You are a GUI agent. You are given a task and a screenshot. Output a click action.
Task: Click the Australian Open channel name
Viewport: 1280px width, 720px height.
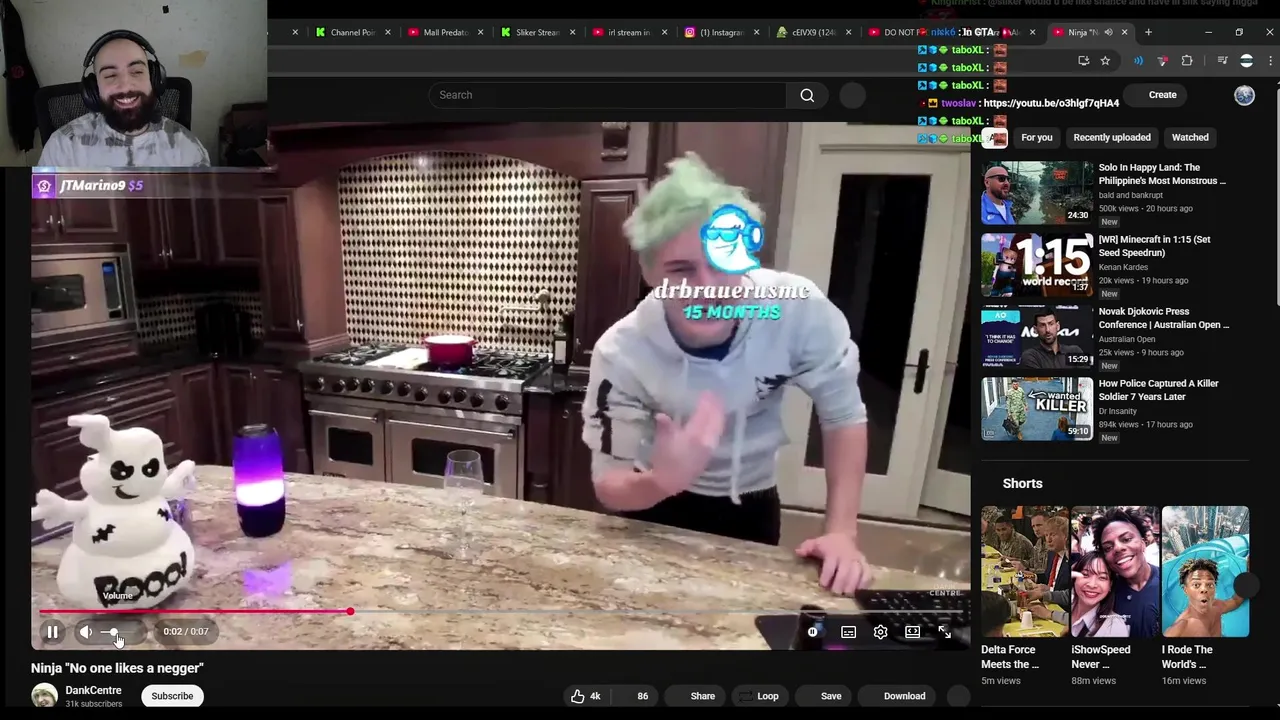click(x=1127, y=339)
